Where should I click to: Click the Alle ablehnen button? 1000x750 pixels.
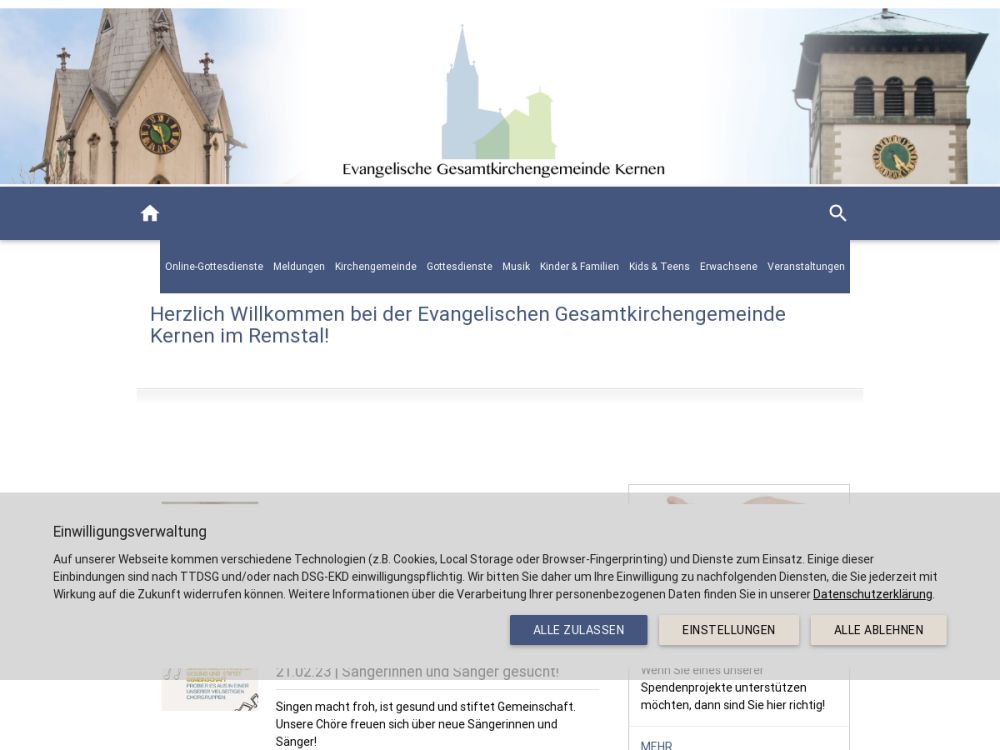pyautogui.click(x=878, y=630)
